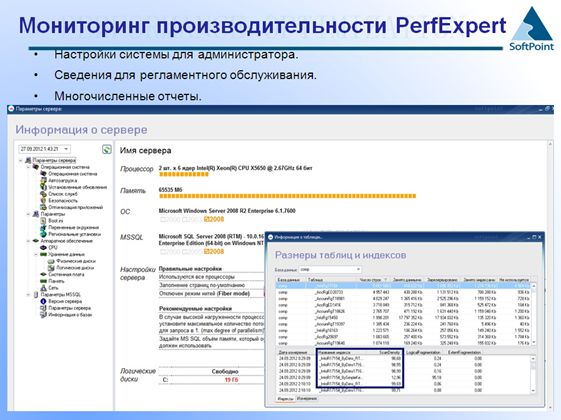
Task: Click the Параметры MSSQL database icon
Action: [36, 295]
